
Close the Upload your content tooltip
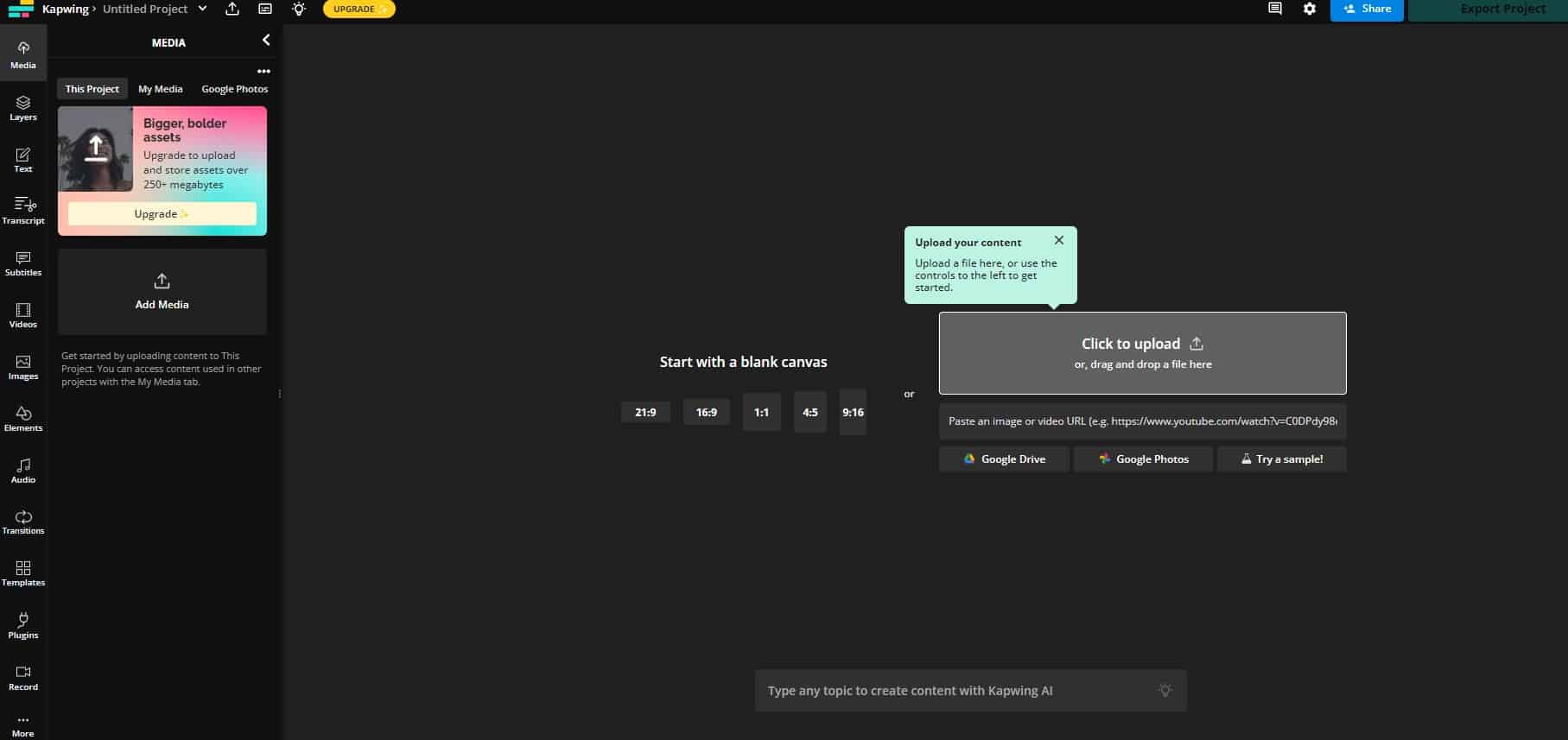(x=1059, y=240)
